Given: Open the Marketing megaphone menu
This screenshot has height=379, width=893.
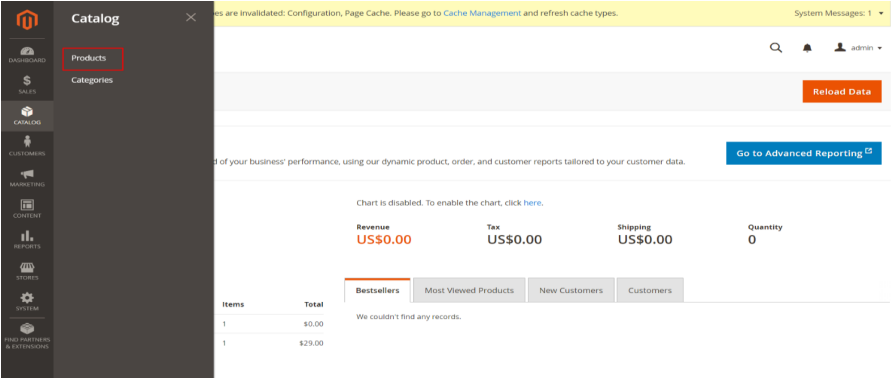Looking at the screenshot, I should (x=27, y=178).
